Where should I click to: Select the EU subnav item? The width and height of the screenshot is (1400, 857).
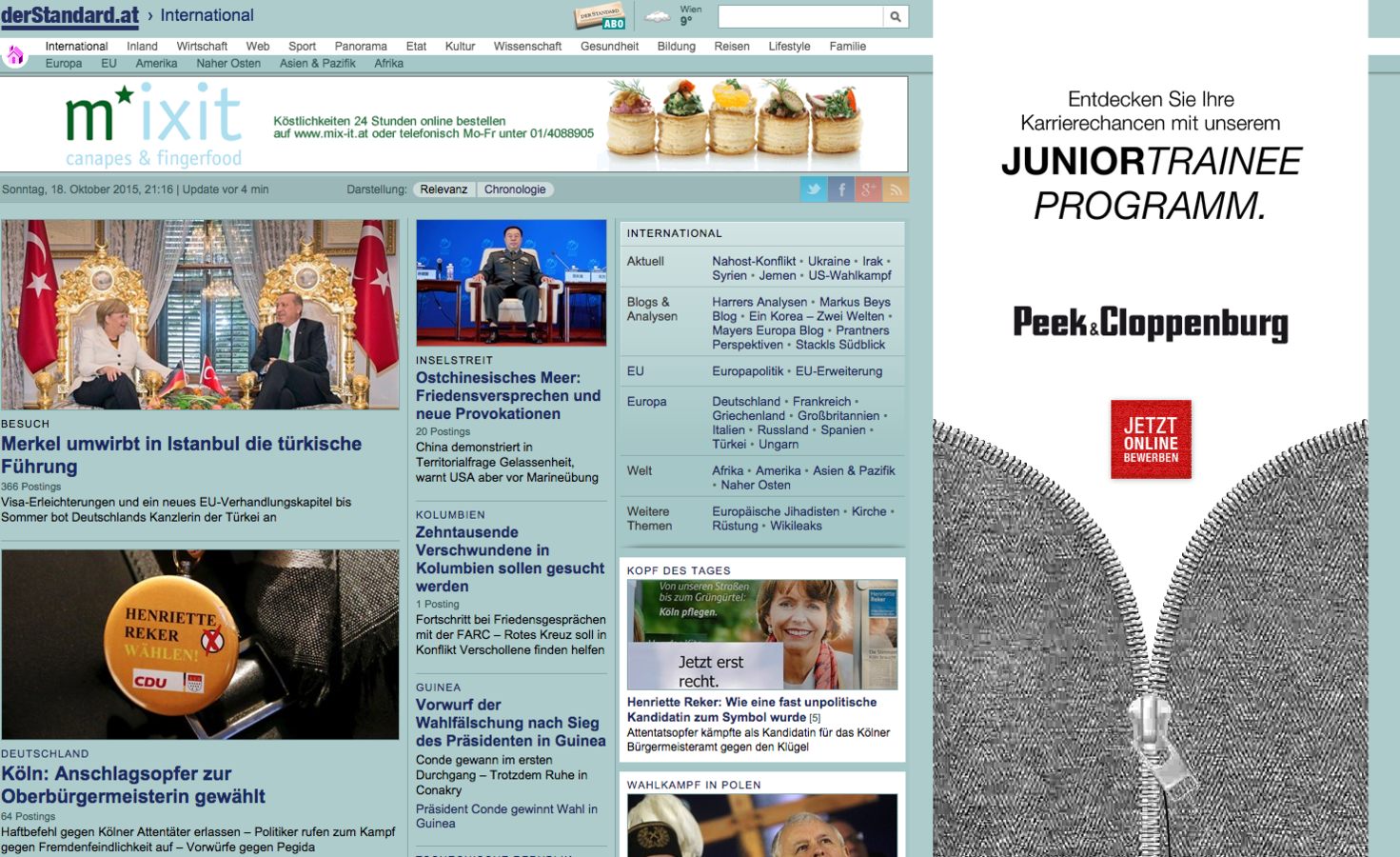pos(108,63)
